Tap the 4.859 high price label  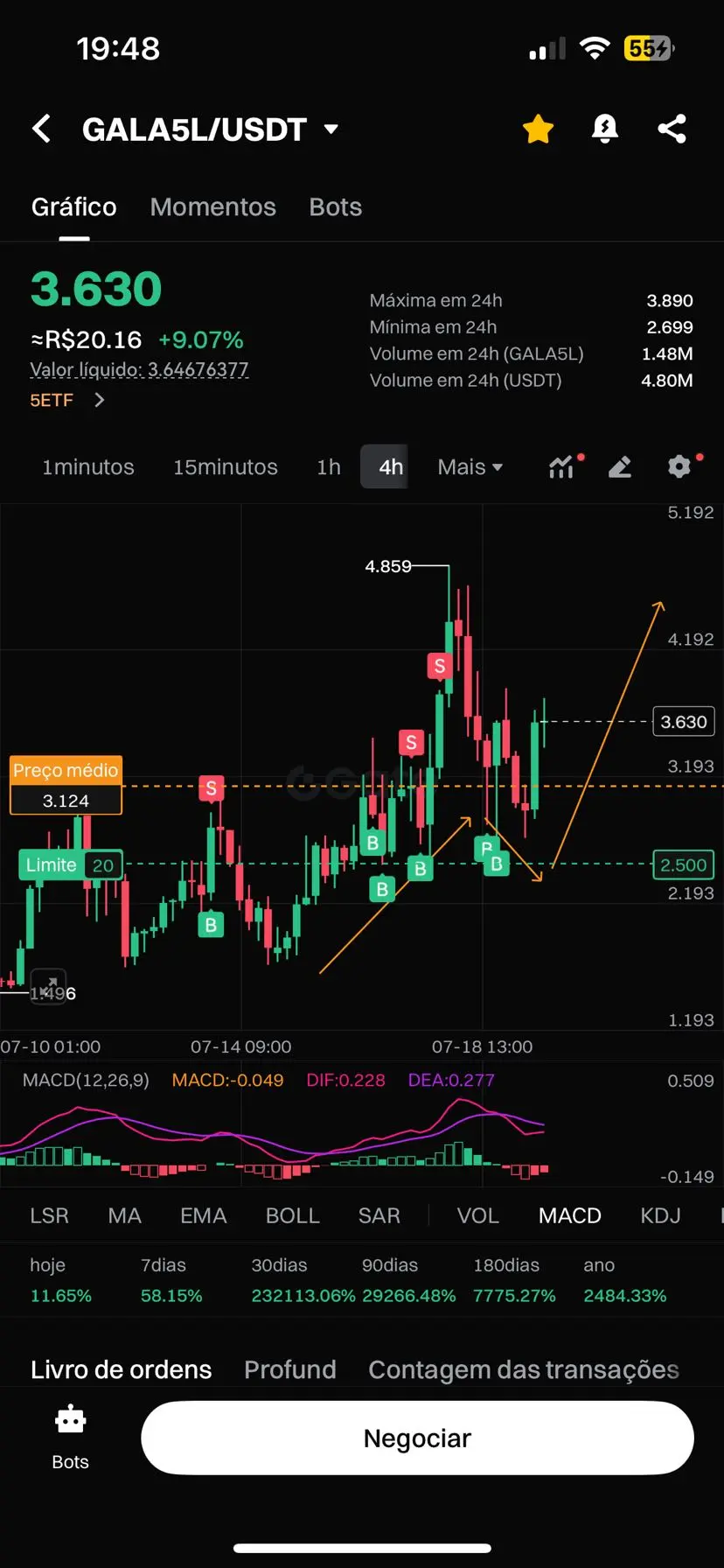point(388,566)
